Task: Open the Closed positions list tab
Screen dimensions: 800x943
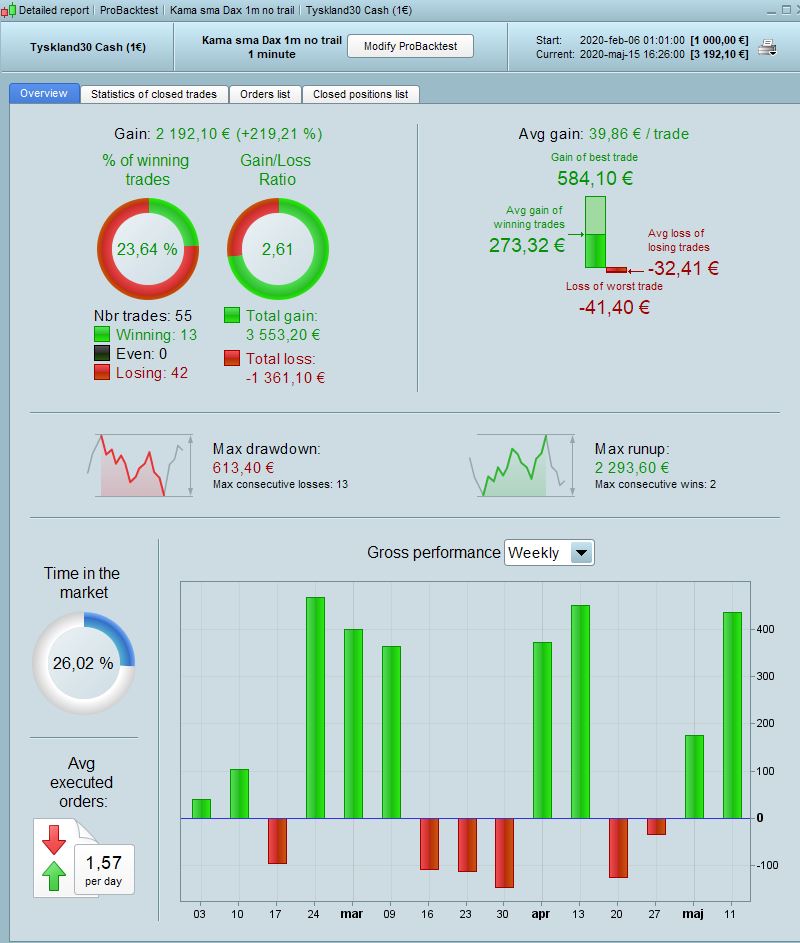Action: [360, 94]
